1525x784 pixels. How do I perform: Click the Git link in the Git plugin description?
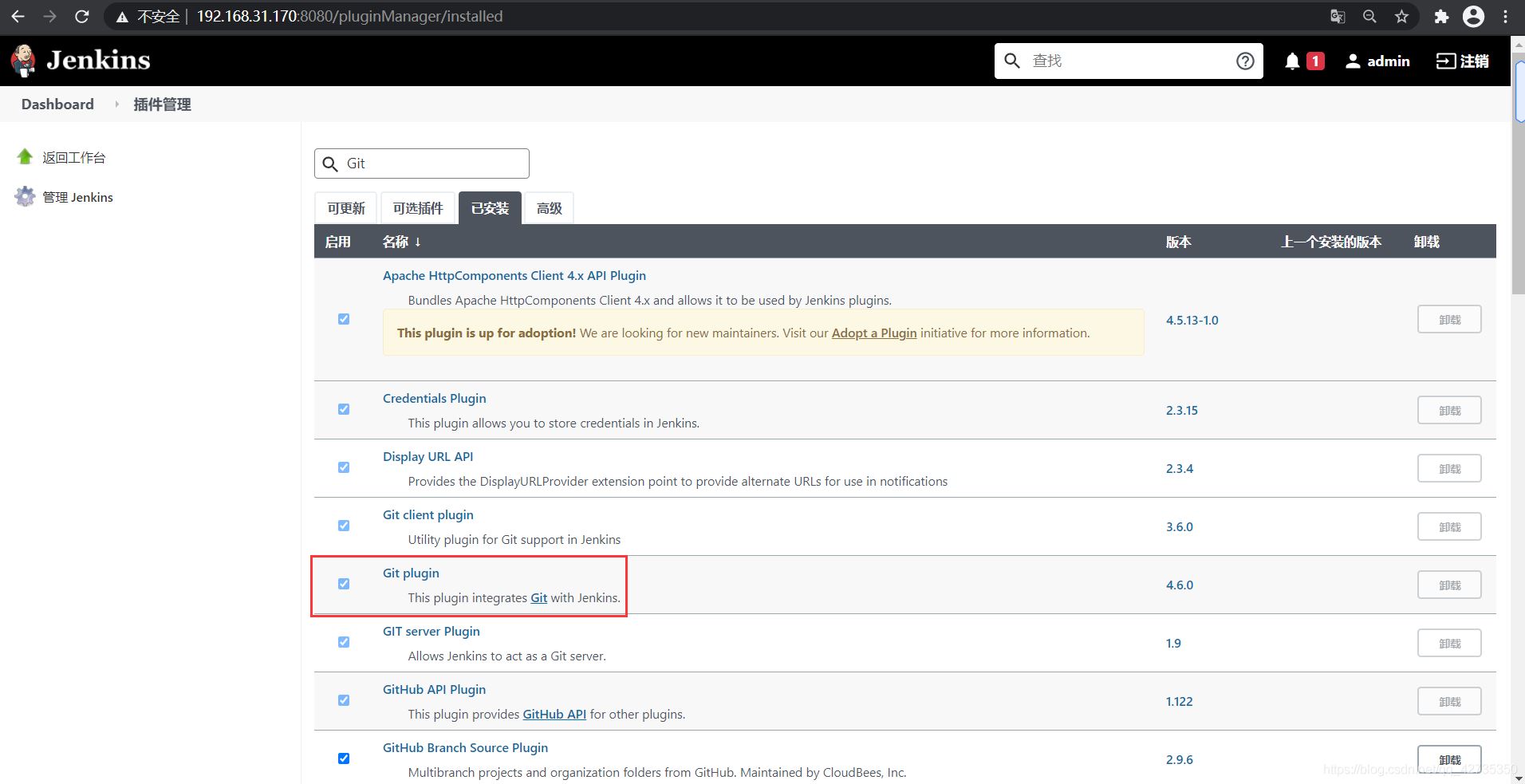coord(539,597)
